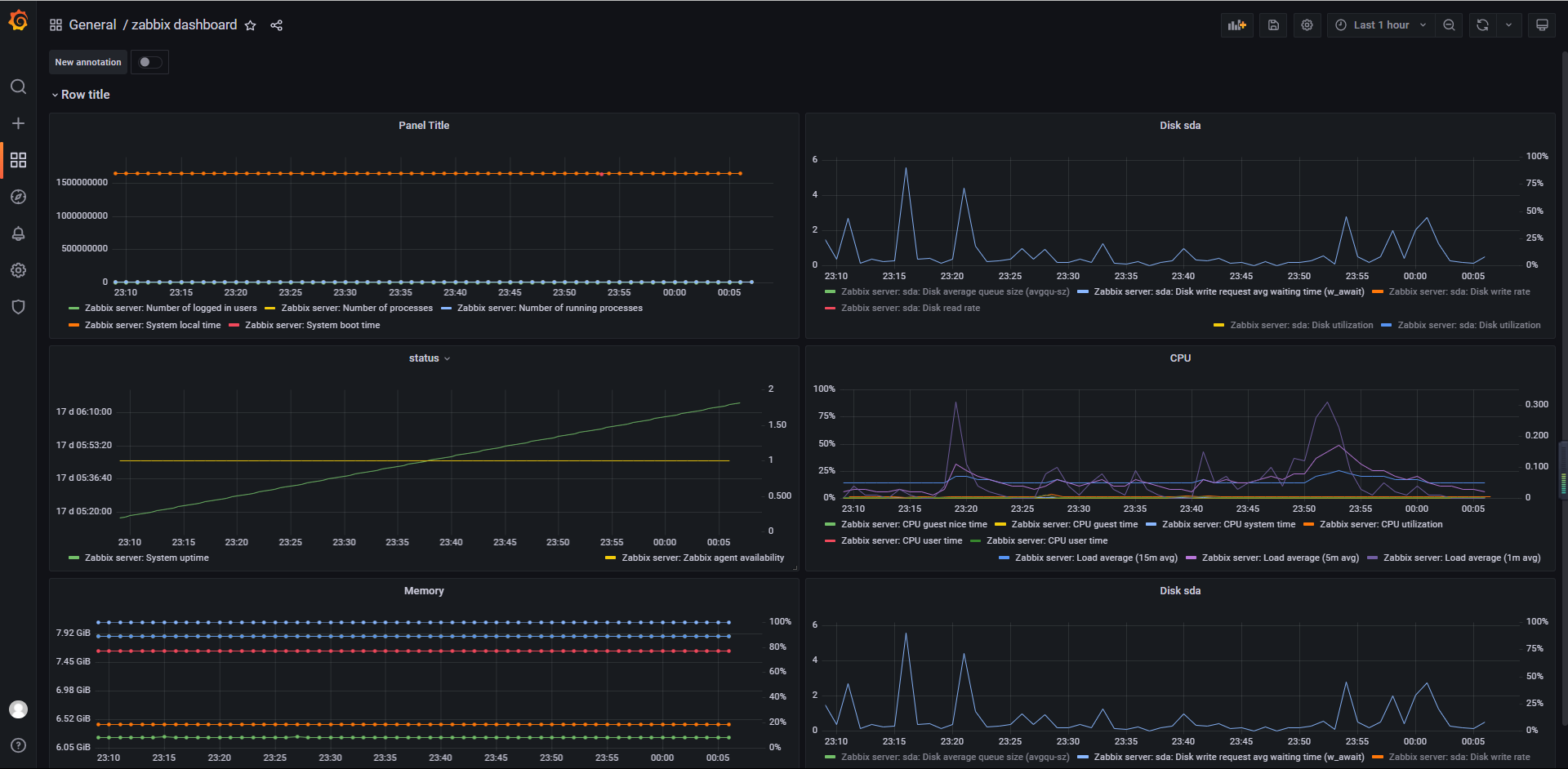Screen dimensions: 1568x769
Task: Toggle Number of processes legend series
Action: click(x=357, y=309)
